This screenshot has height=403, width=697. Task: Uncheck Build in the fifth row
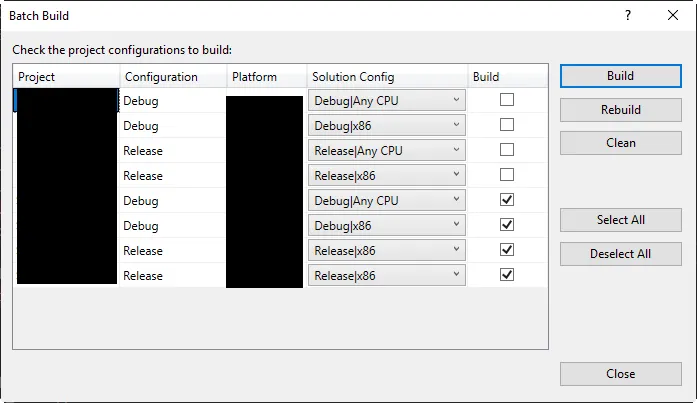click(507, 200)
